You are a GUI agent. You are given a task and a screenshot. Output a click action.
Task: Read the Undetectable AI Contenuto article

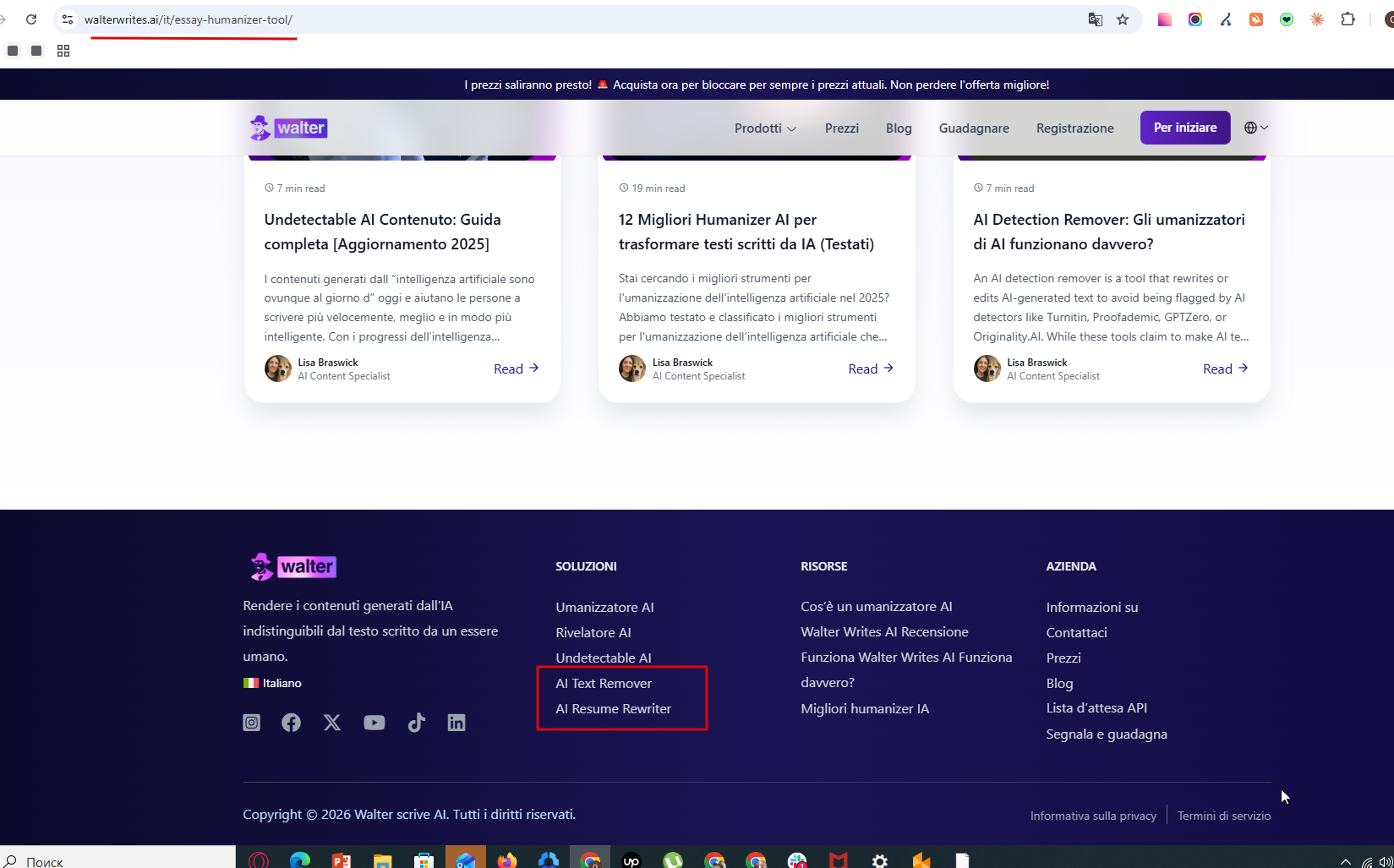[516, 368]
